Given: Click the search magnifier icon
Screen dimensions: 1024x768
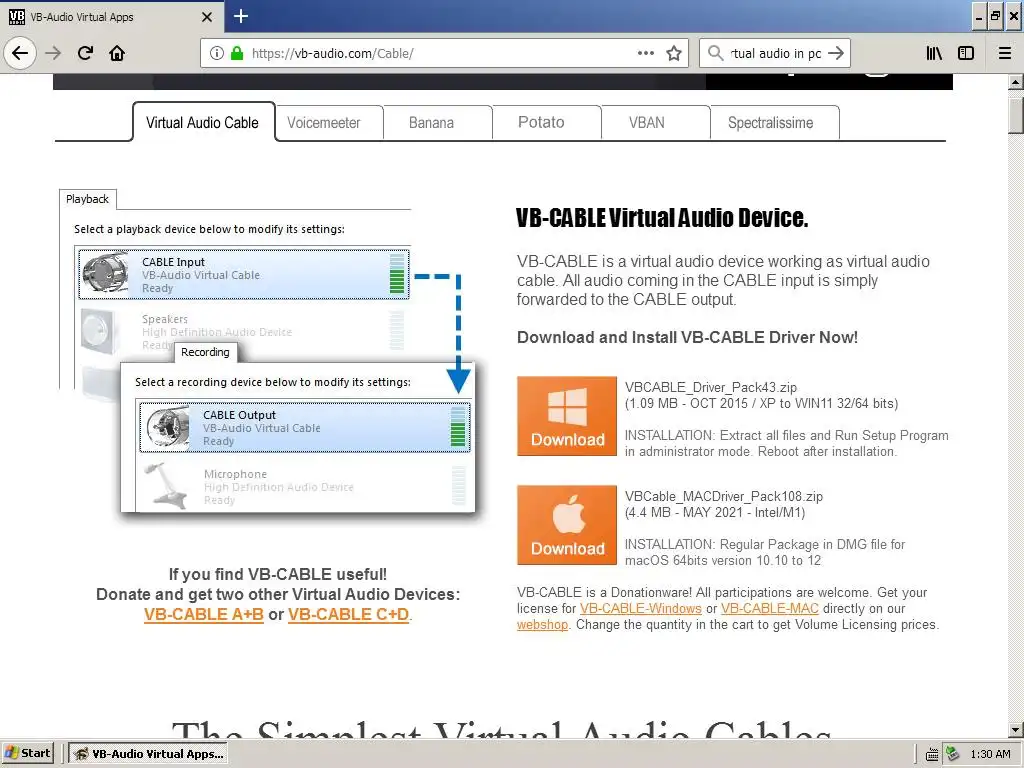Looking at the screenshot, I should pyautogui.click(x=716, y=53).
